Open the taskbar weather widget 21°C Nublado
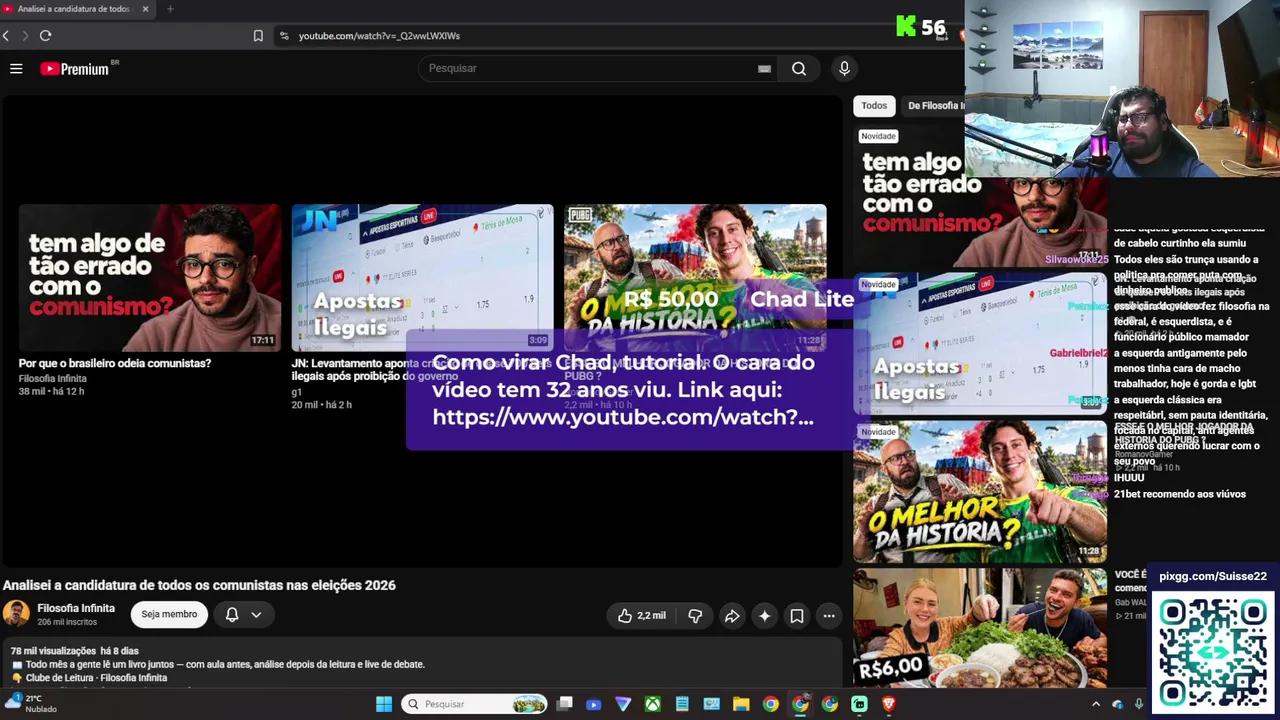 pyautogui.click(x=30, y=704)
